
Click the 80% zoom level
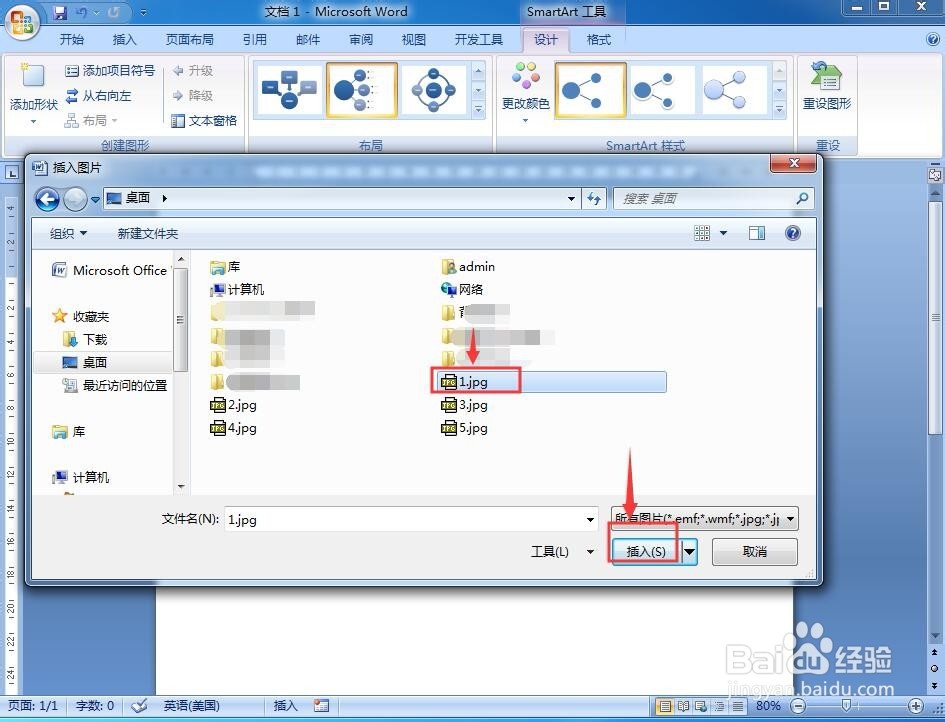[768, 706]
